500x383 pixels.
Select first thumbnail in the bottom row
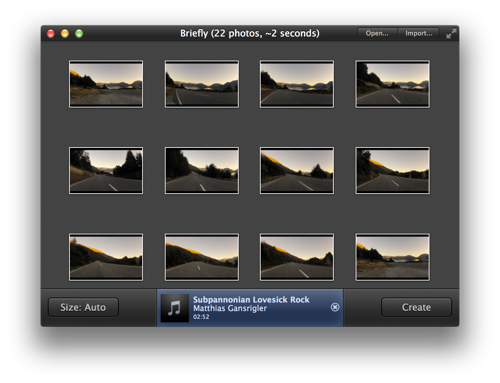(x=106, y=257)
